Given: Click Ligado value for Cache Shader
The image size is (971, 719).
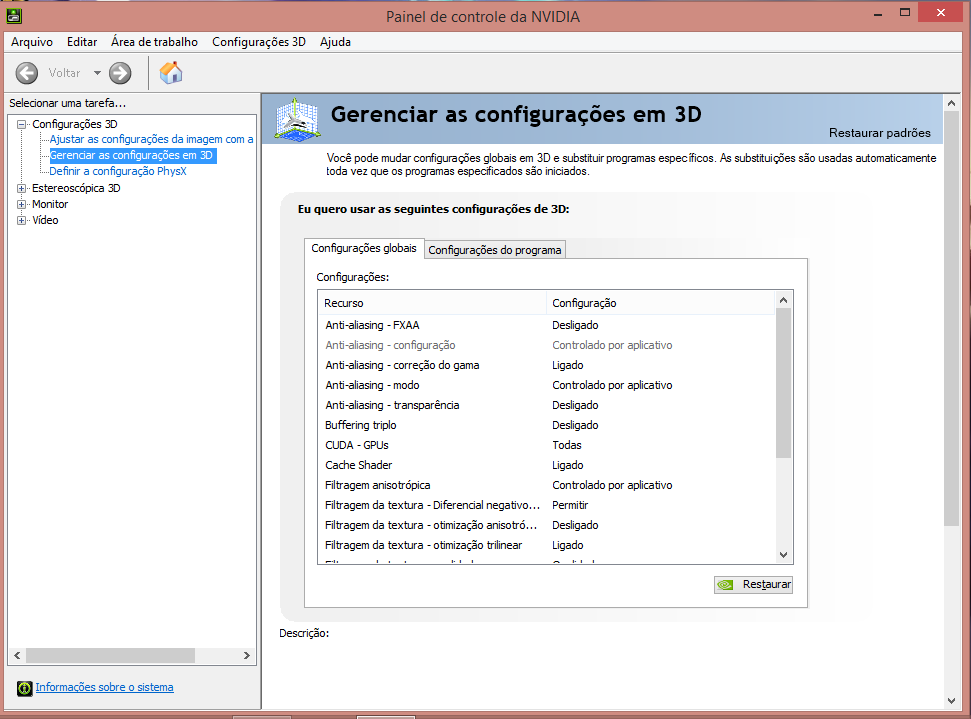Looking at the screenshot, I should click(x=568, y=465).
